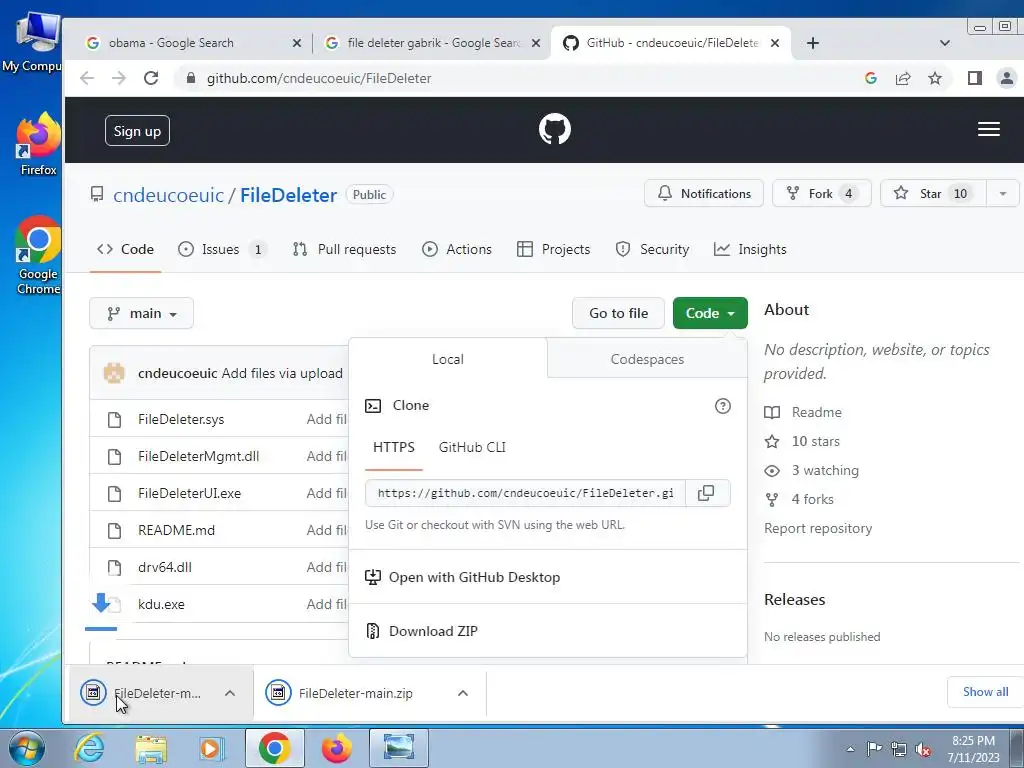Select the Local tab
Image resolution: width=1024 pixels, height=768 pixels.
(x=448, y=359)
